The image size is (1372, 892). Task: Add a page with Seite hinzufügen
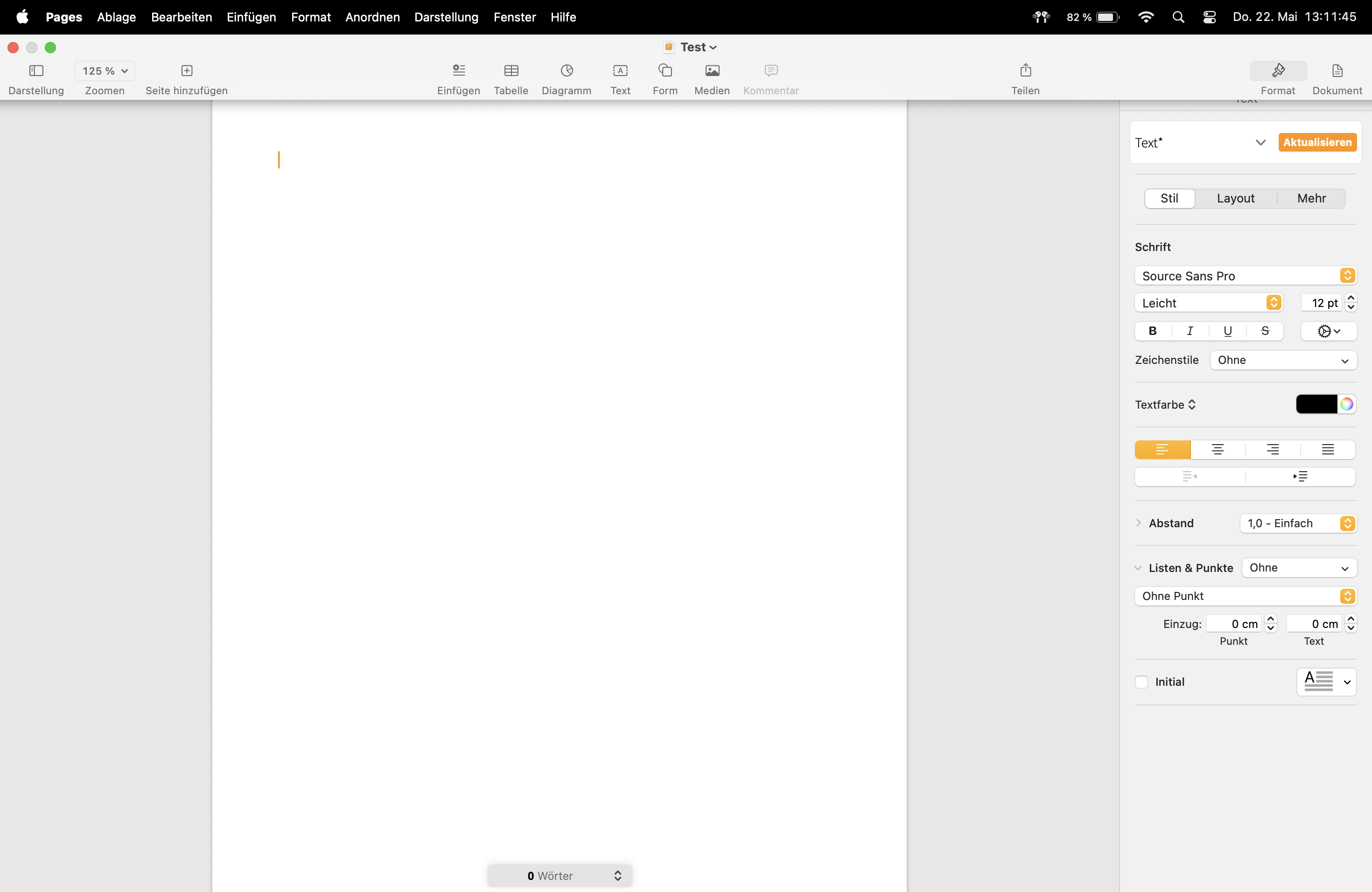[186, 71]
